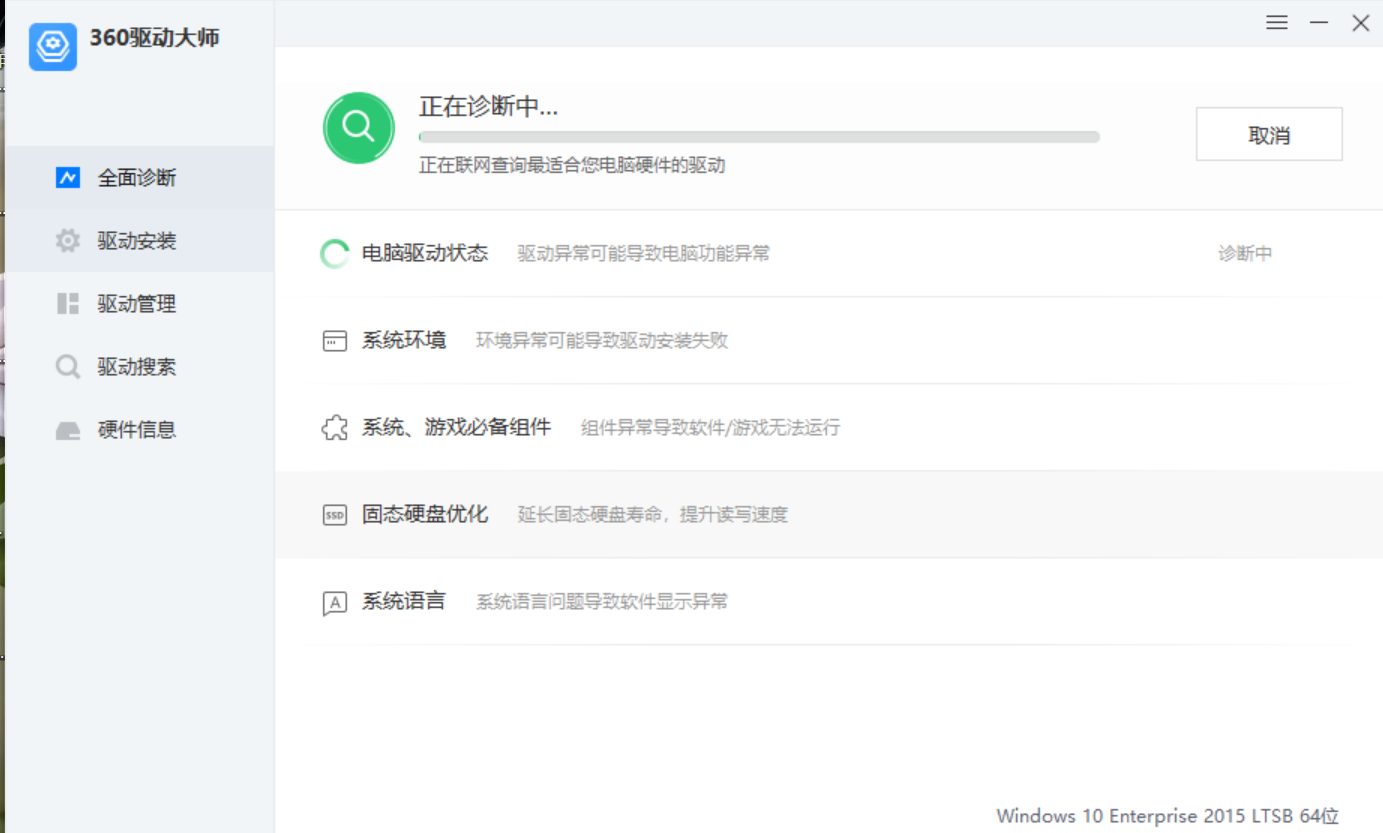Select the 全面诊断 chart icon in sidebar
This screenshot has height=833, width=1383.
click(x=67, y=178)
